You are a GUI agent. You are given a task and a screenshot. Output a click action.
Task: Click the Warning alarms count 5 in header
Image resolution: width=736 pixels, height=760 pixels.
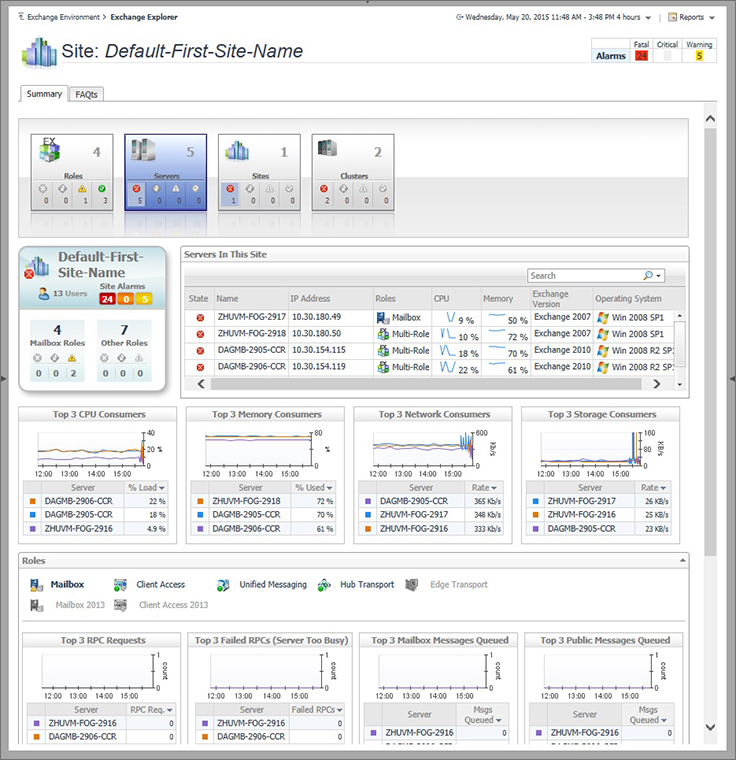[x=699, y=56]
